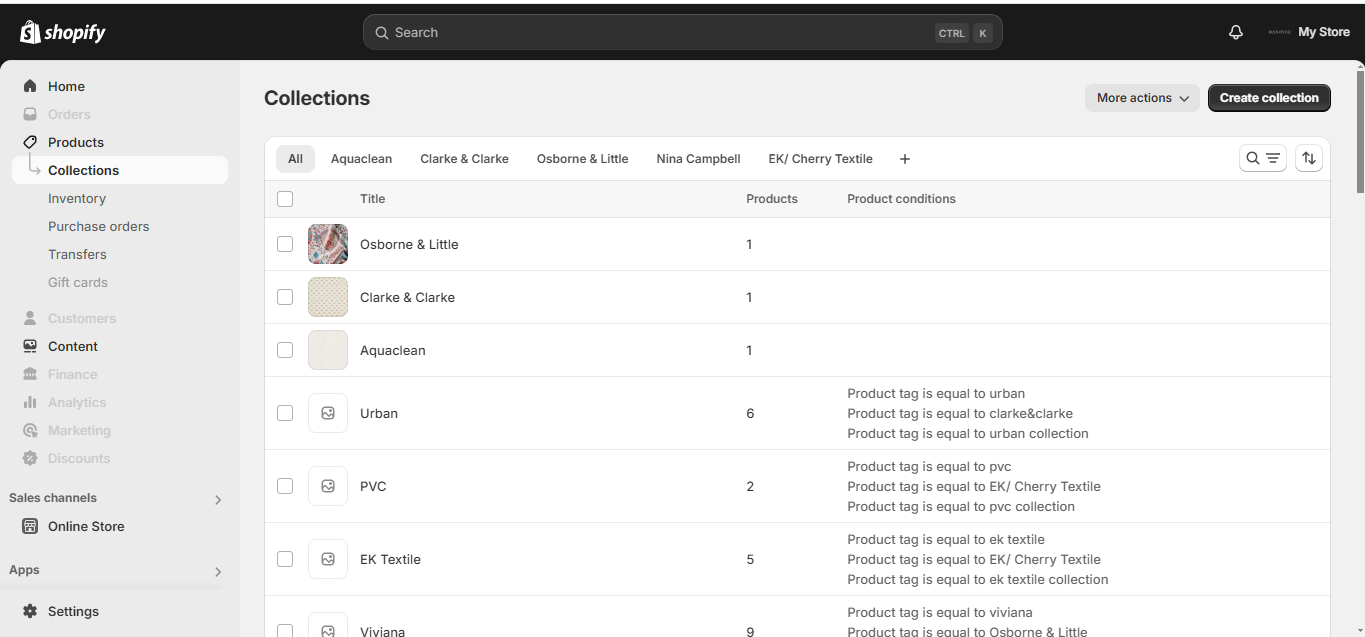Check the Aquaclean collection row checkbox
The image size is (1365, 637).
click(285, 350)
